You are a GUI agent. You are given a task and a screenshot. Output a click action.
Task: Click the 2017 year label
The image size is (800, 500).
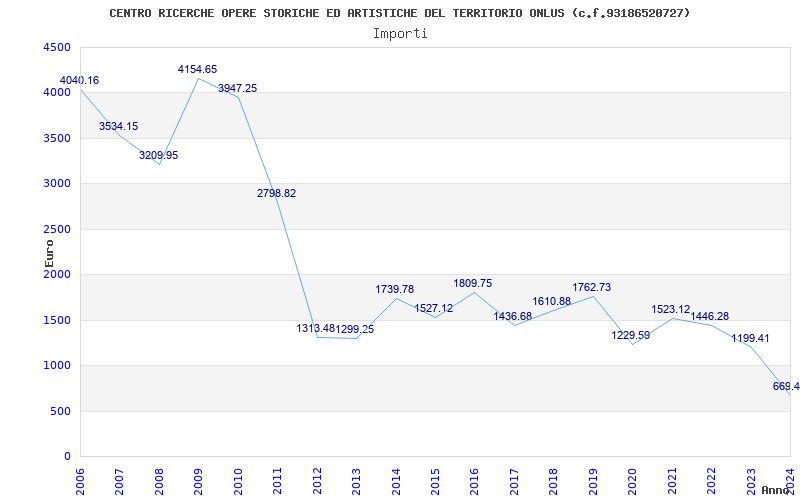coord(514,481)
